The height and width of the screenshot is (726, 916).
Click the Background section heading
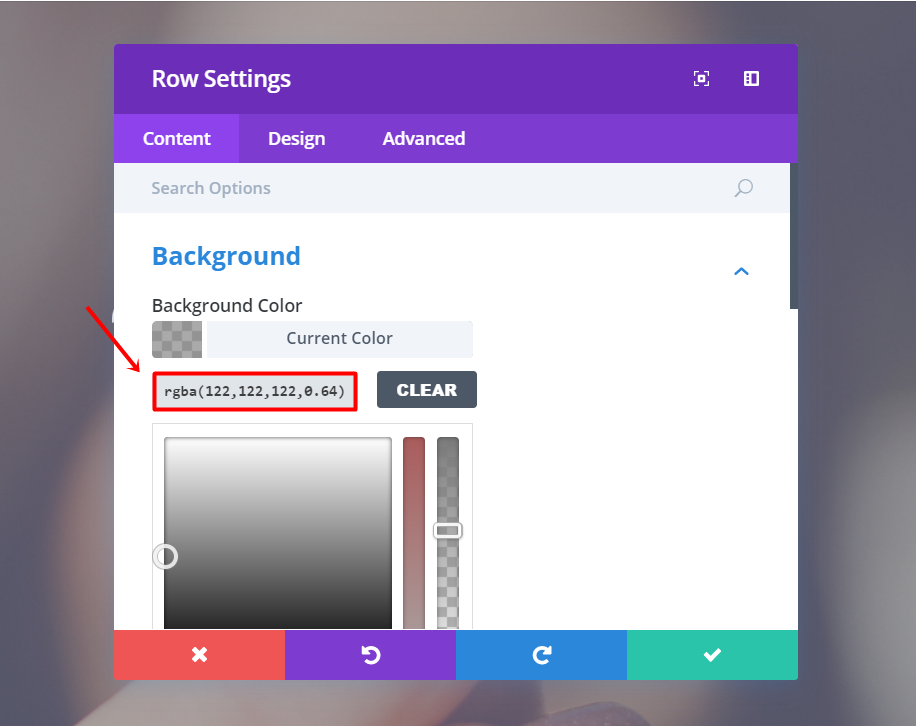click(226, 257)
